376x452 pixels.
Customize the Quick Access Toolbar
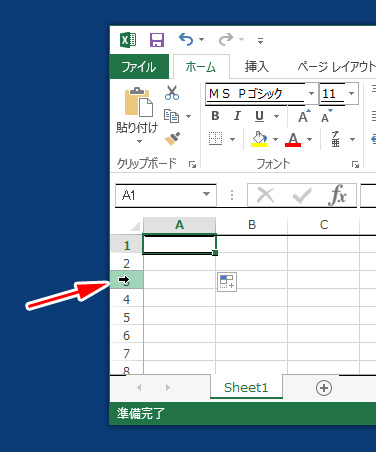[x=260, y=41]
